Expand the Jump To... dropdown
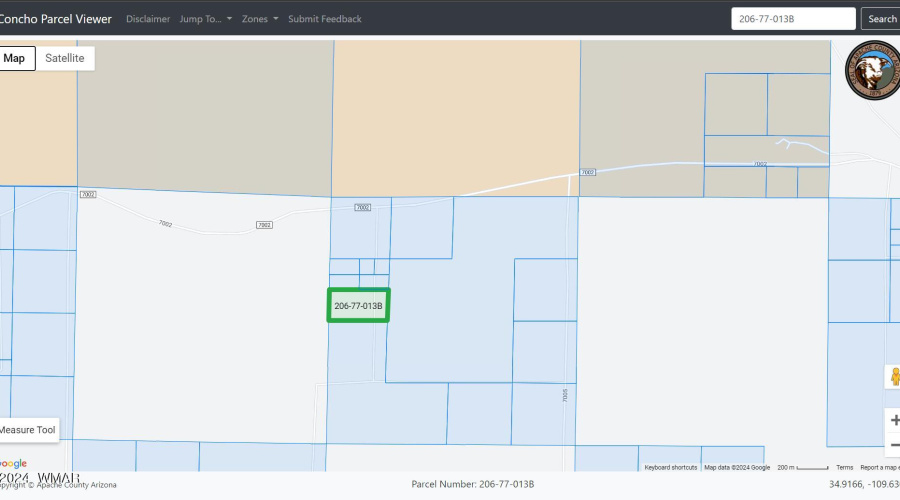 [205, 19]
